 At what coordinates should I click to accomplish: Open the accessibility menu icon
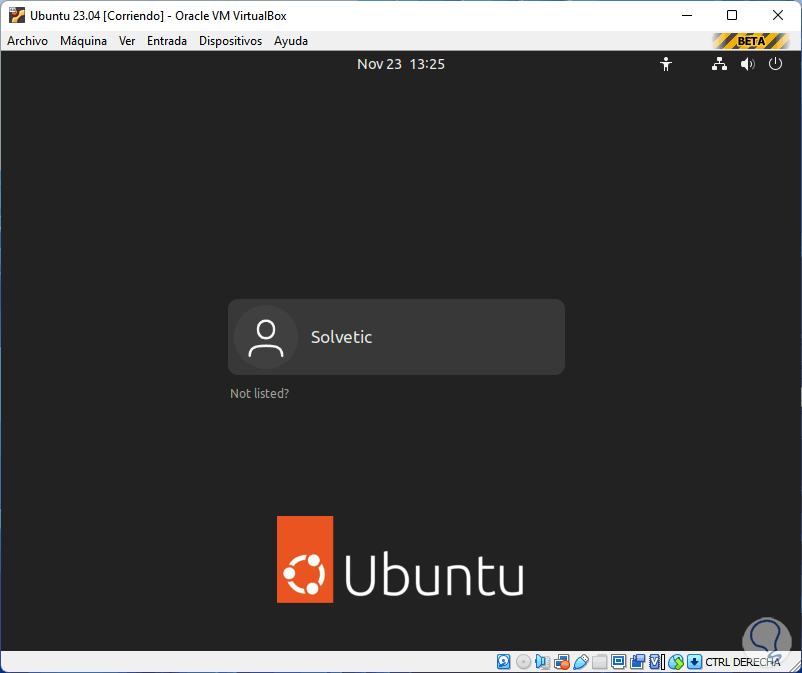click(665, 64)
